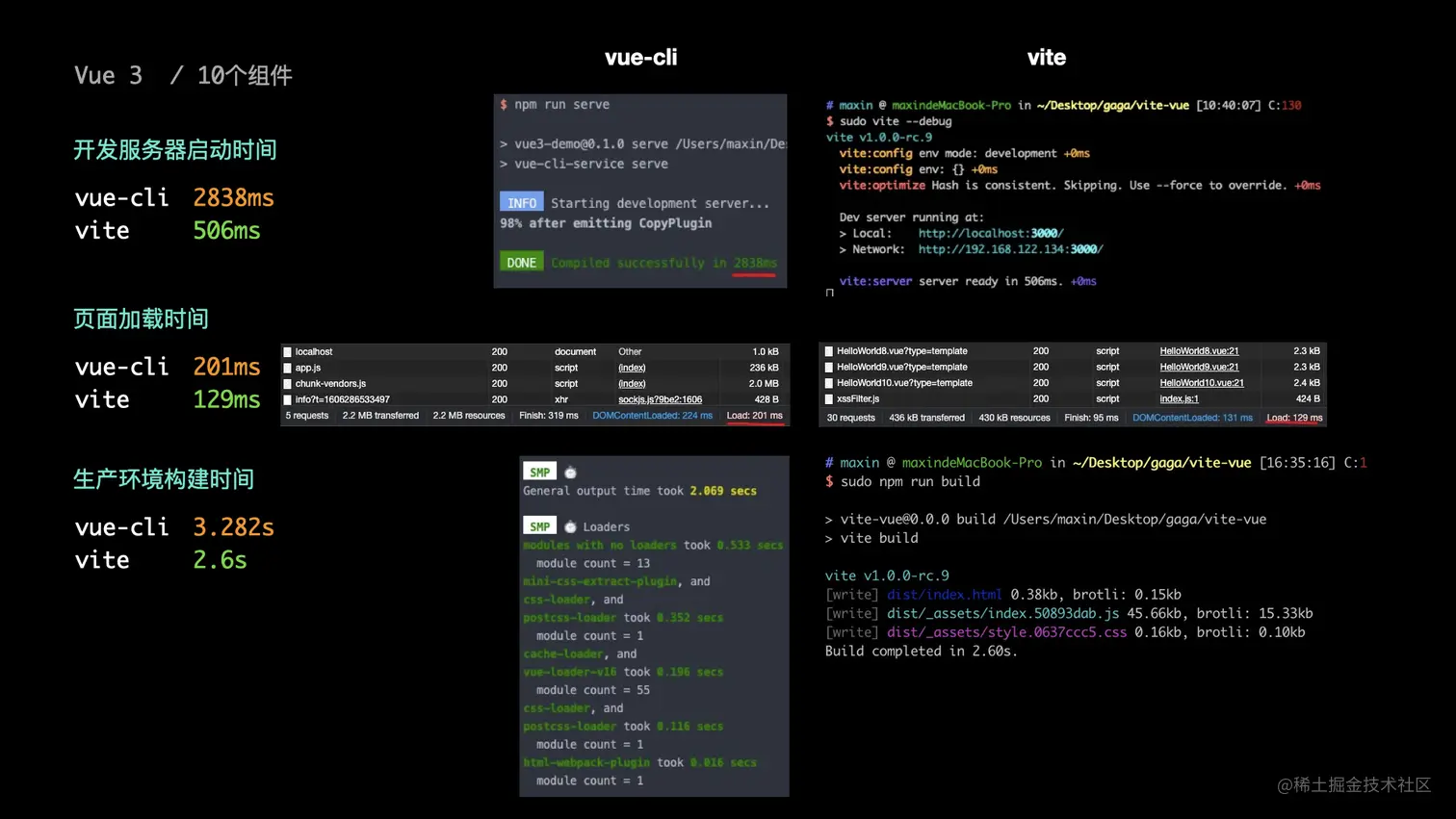Click the clock icon next to General output SMP badge

pos(570,473)
